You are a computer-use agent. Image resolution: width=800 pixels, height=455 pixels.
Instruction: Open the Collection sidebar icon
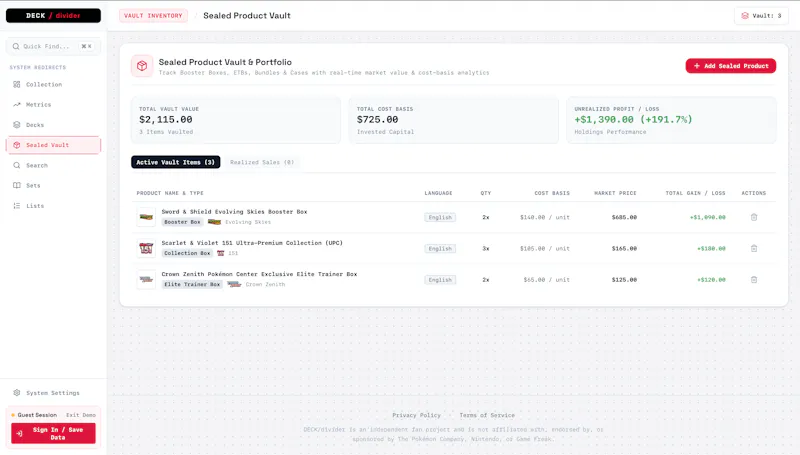[17, 84]
